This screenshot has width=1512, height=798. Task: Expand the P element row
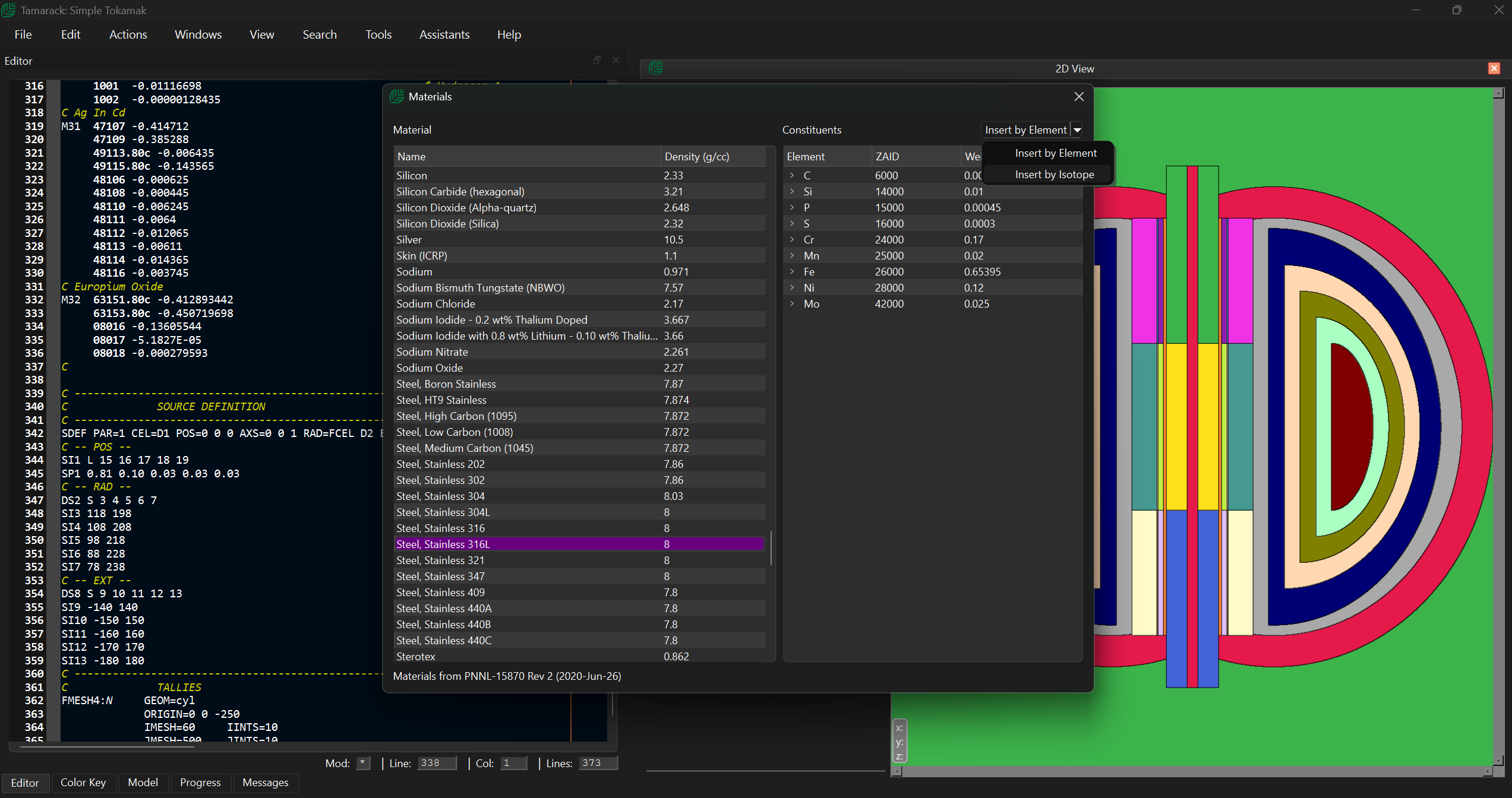click(792, 207)
